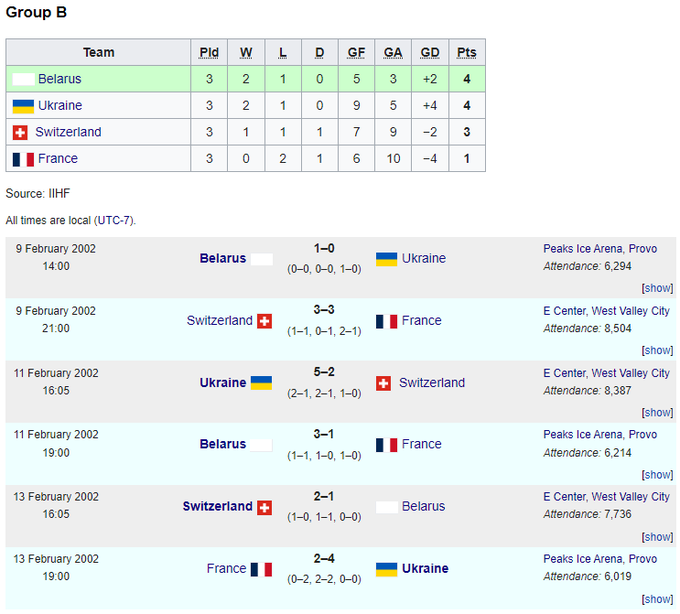The width and height of the screenshot is (680, 614).
Task: Open the UTC-7 time zone link
Action: (x=114, y=220)
